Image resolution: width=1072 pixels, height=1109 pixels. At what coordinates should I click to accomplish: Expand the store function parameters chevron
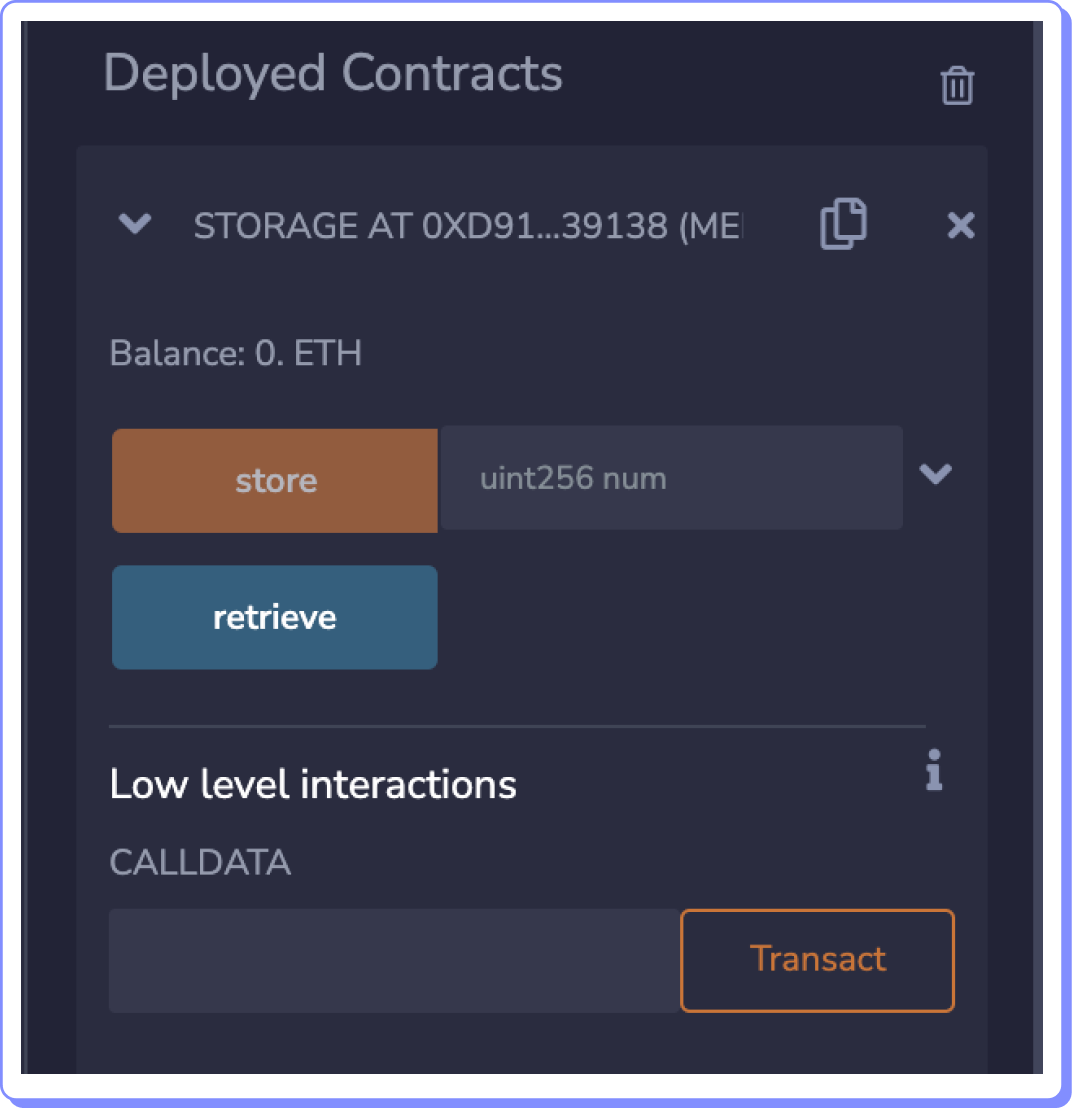pyautogui.click(x=935, y=474)
